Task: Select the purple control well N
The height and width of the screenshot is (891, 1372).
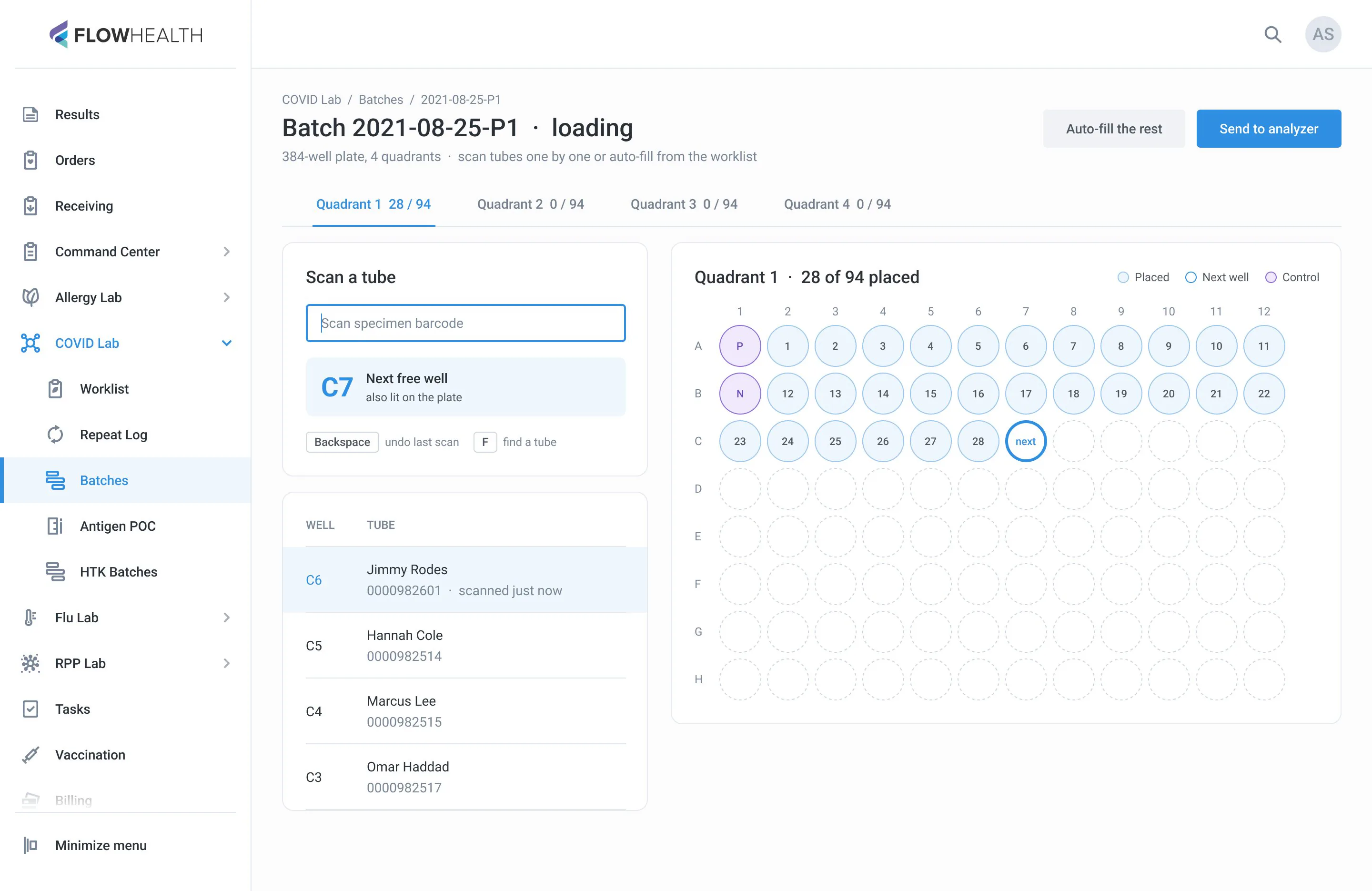Action: pos(740,394)
